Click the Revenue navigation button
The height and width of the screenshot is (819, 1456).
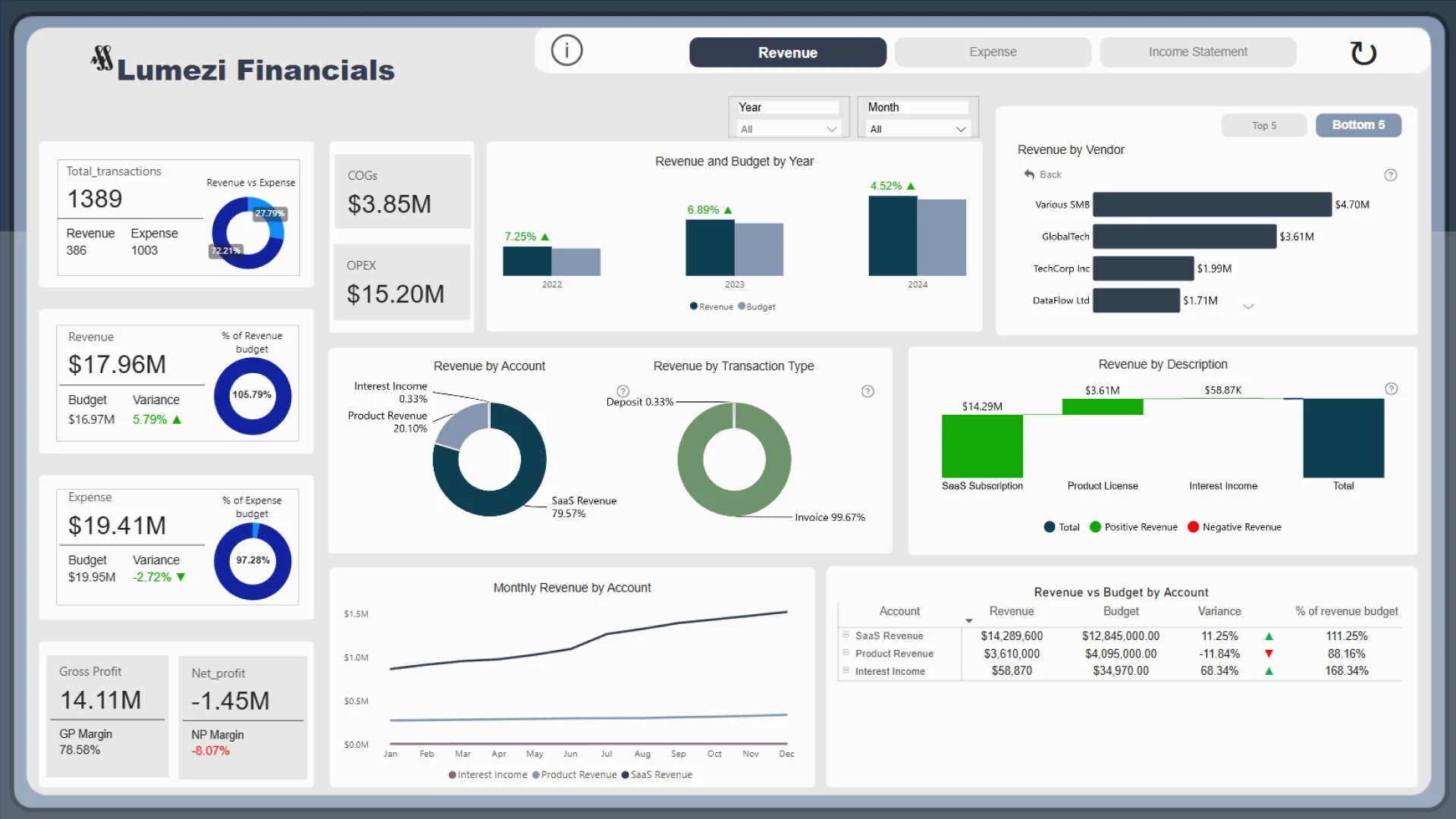787,52
